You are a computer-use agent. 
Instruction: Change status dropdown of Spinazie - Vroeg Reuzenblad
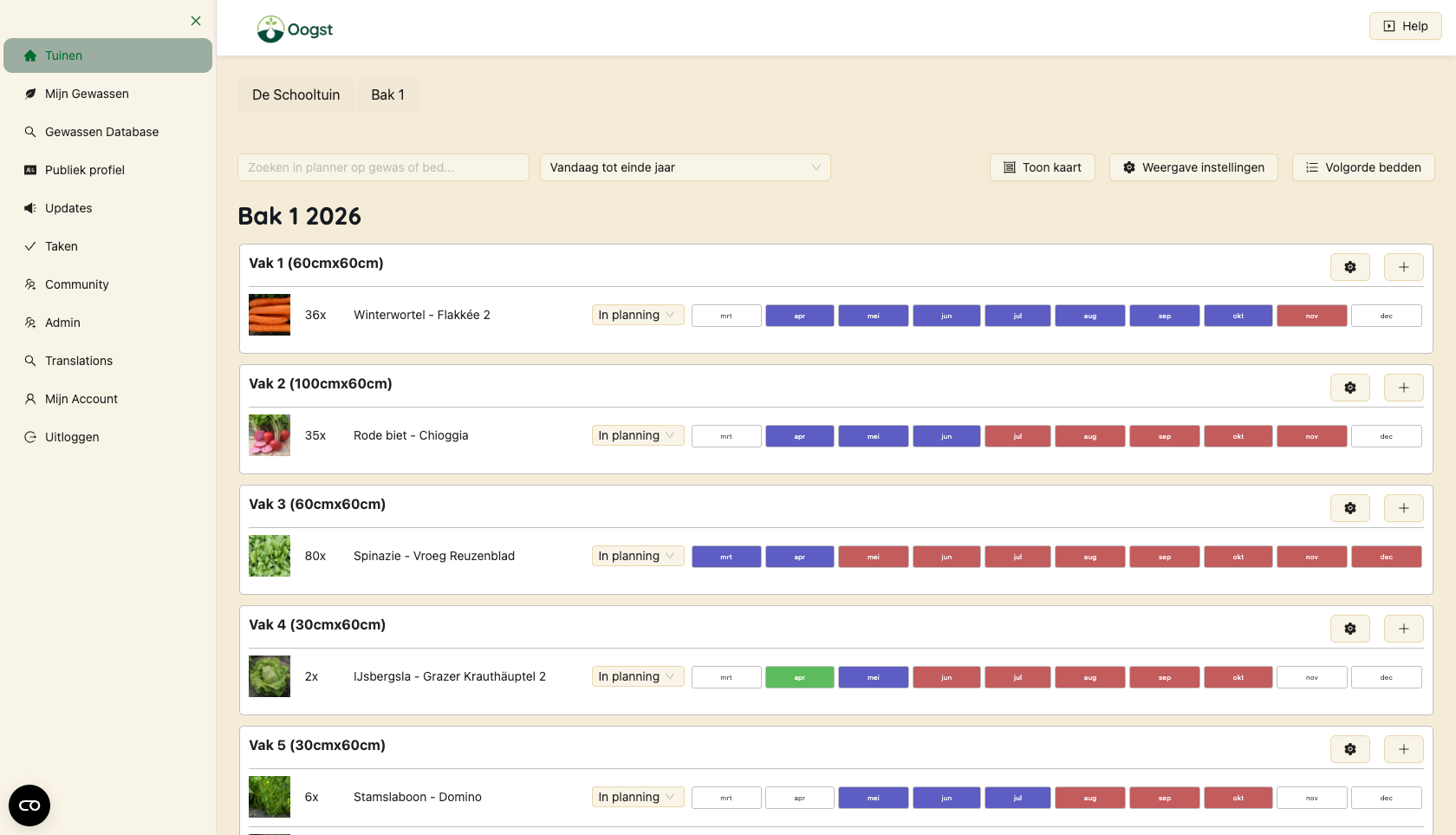tap(638, 556)
